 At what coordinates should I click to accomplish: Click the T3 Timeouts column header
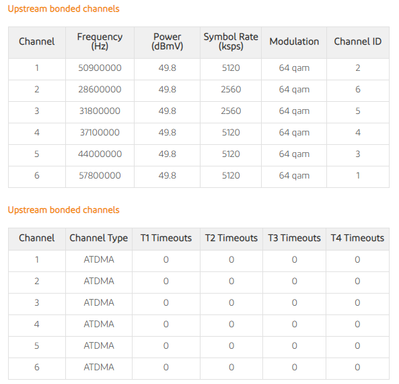[294, 238]
